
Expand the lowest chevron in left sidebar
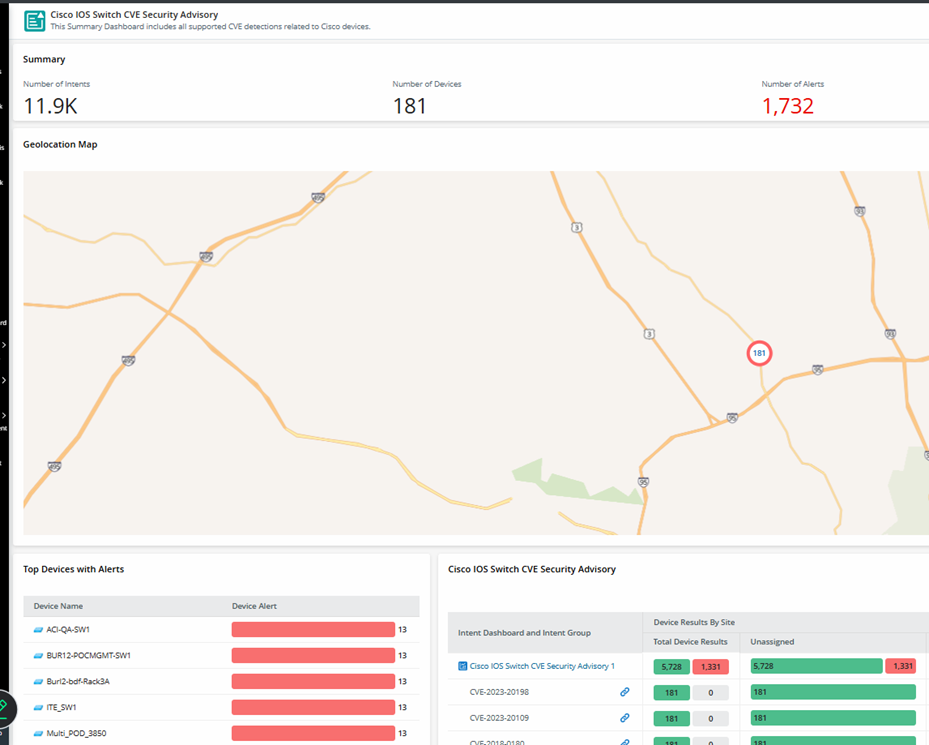[4, 415]
